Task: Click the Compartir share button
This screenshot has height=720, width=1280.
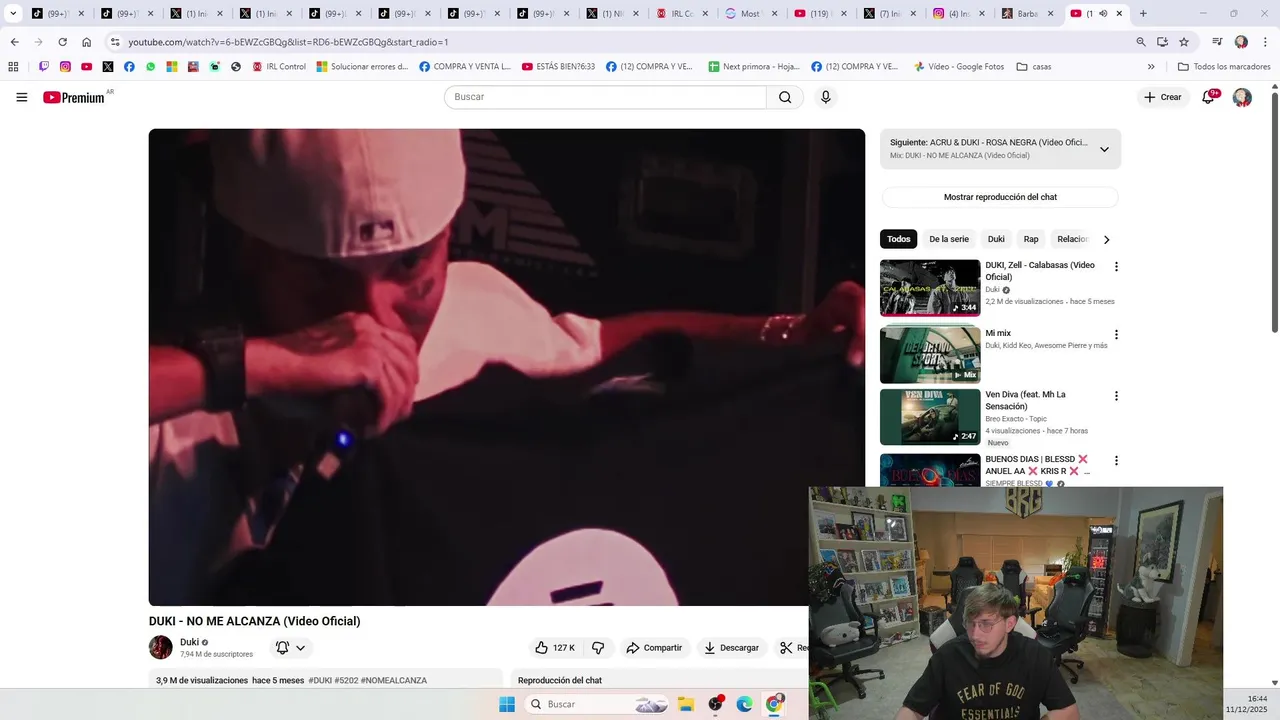Action: 654,648
